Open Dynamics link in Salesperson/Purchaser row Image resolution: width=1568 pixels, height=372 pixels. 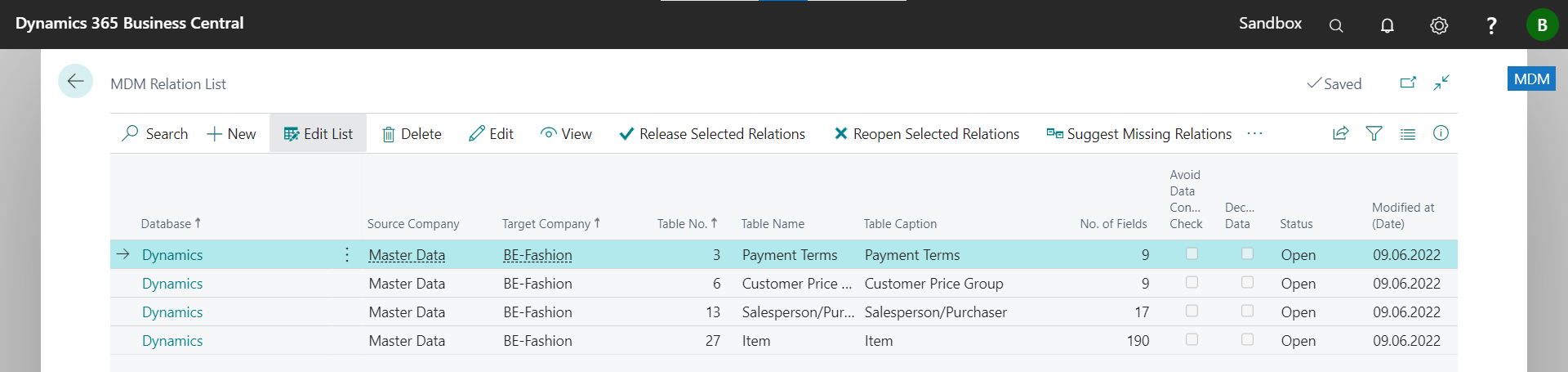tap(172, 312)
